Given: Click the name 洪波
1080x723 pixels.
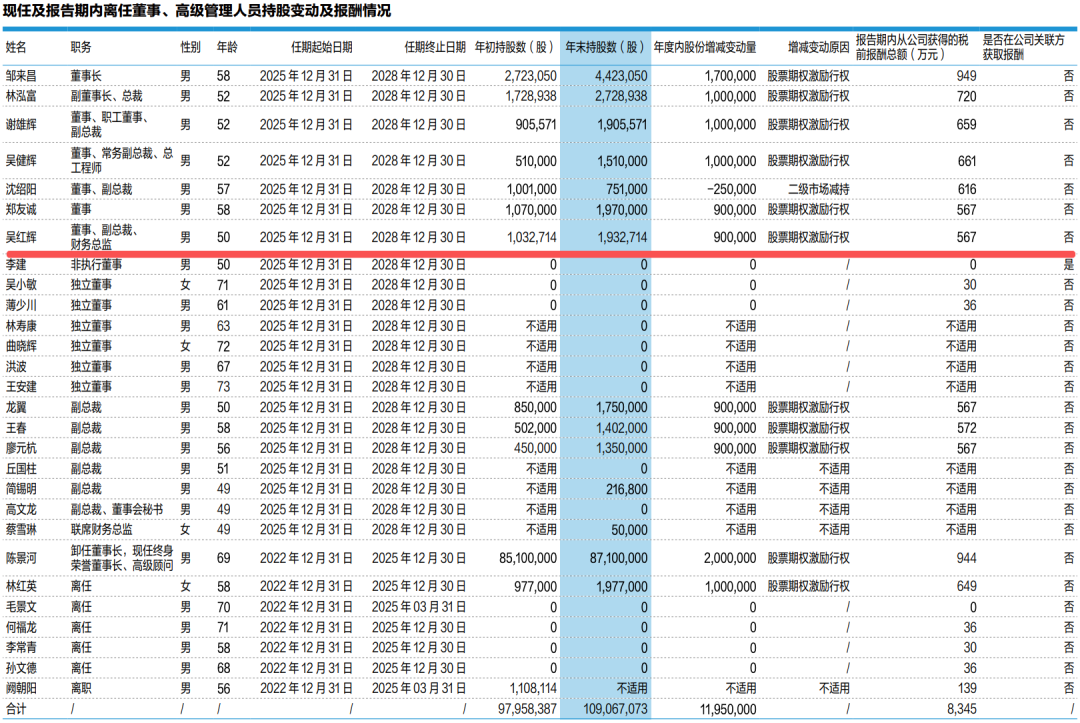Looking at the screenshot, I should 17,367.
